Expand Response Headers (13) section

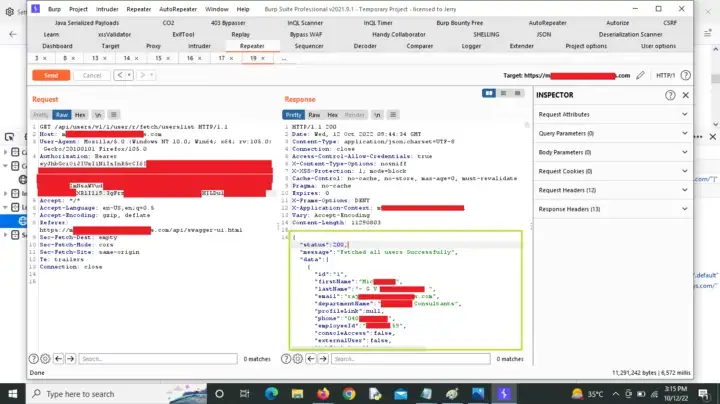click(613, 208)
